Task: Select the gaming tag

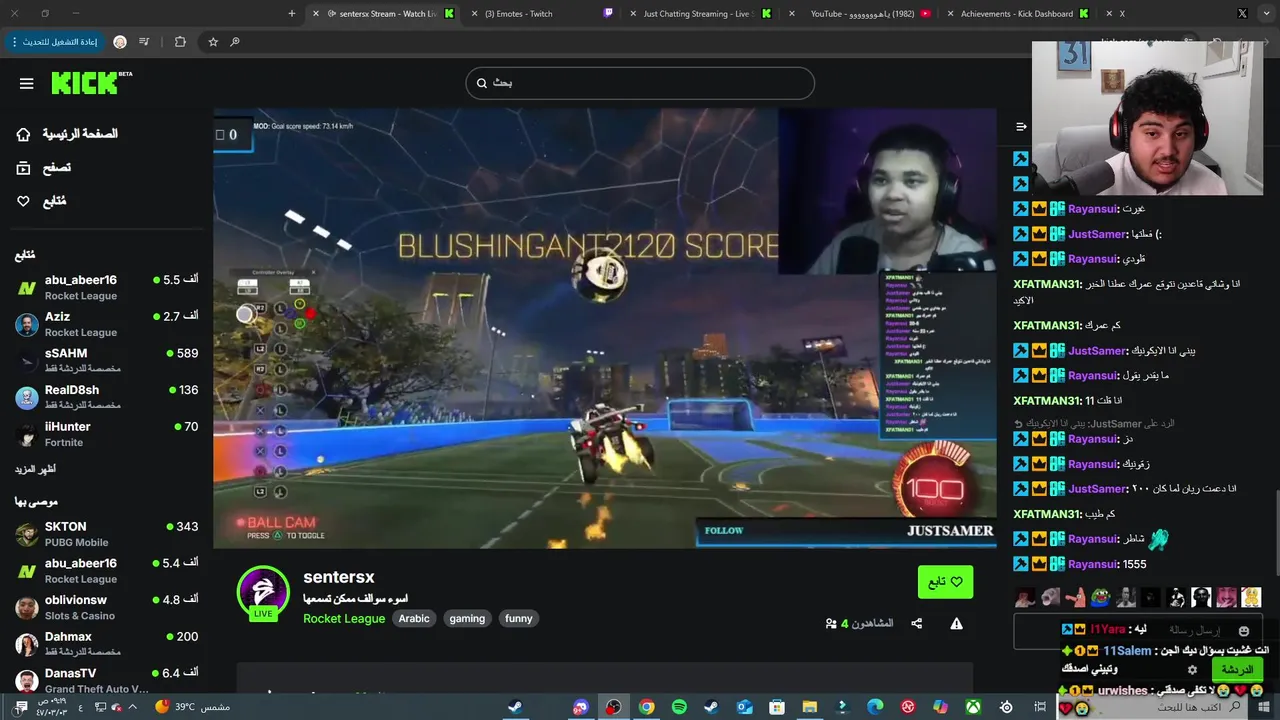Action: 467,619
